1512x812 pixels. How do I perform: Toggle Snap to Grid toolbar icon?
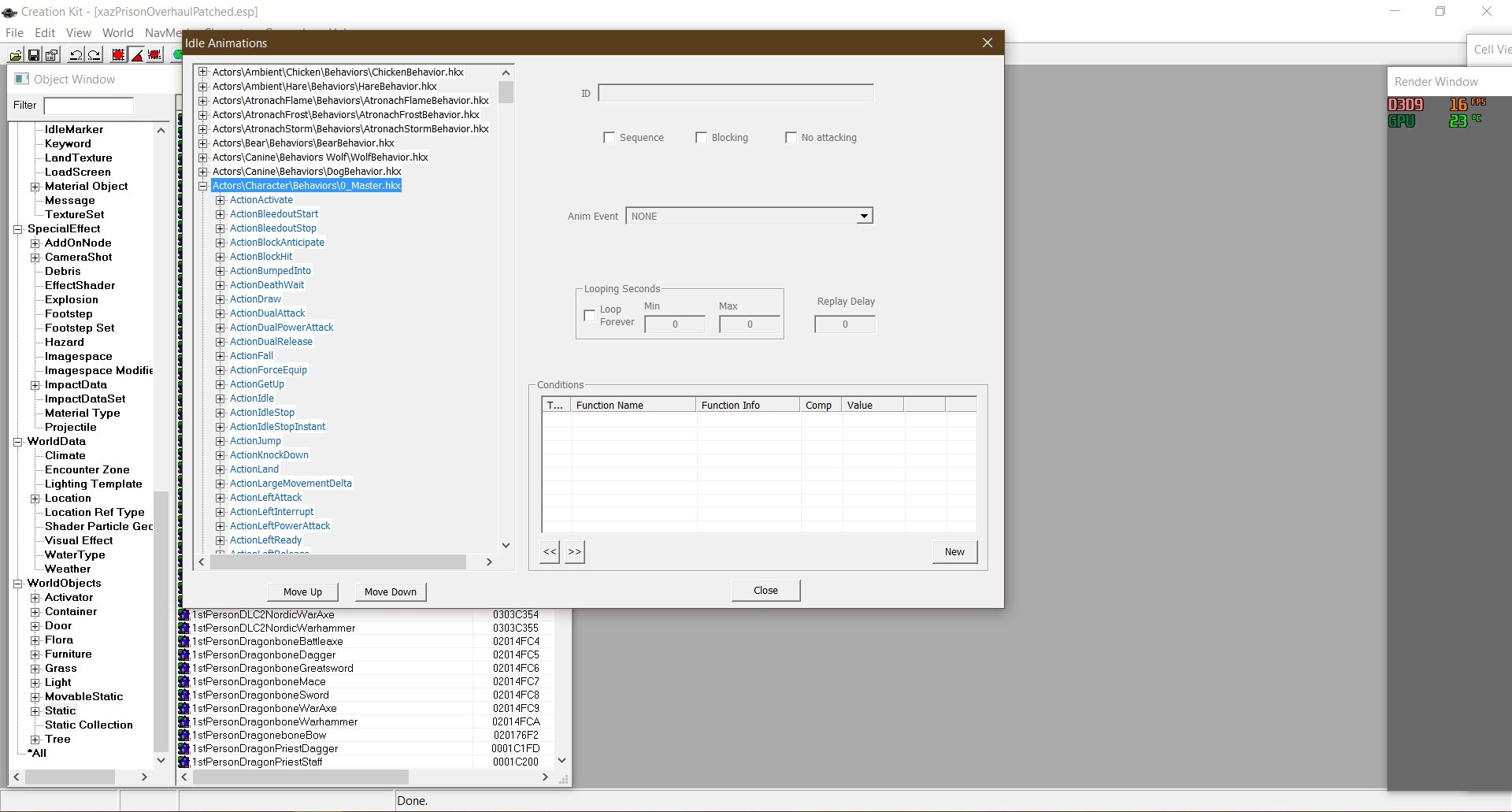[118, 54]
